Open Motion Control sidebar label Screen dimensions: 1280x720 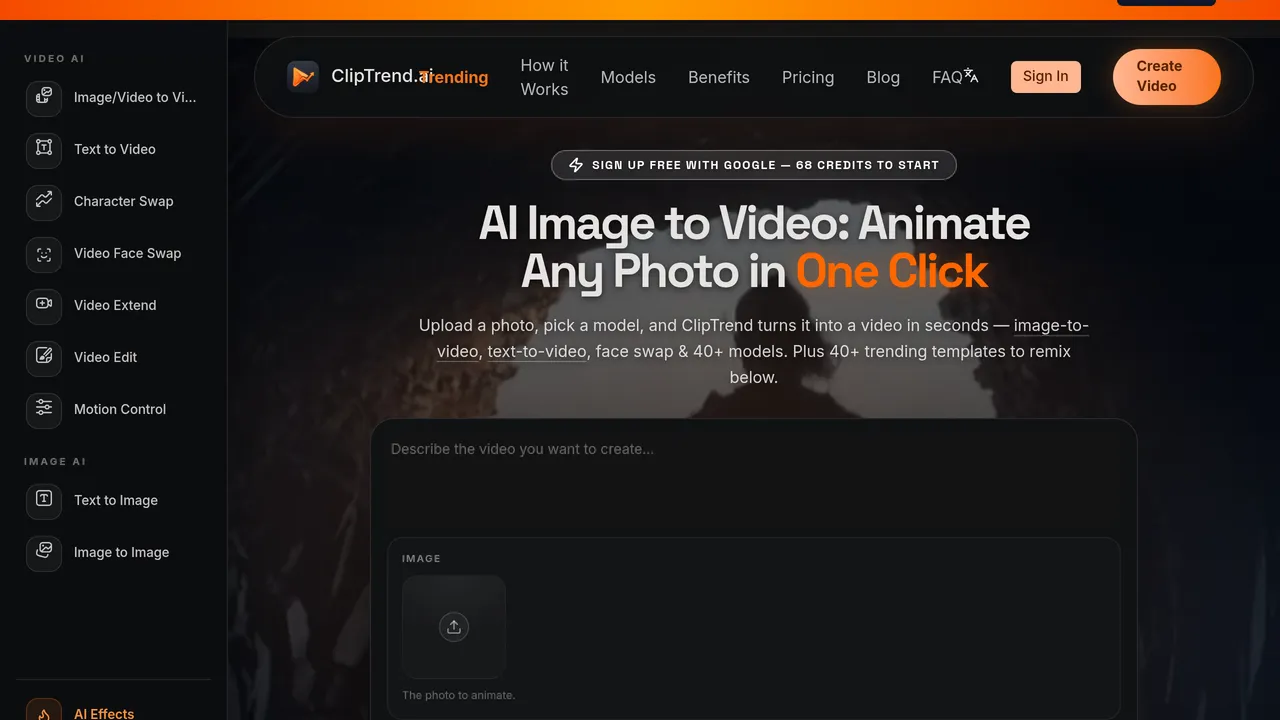pyautogui.click(x=120, y=409)
